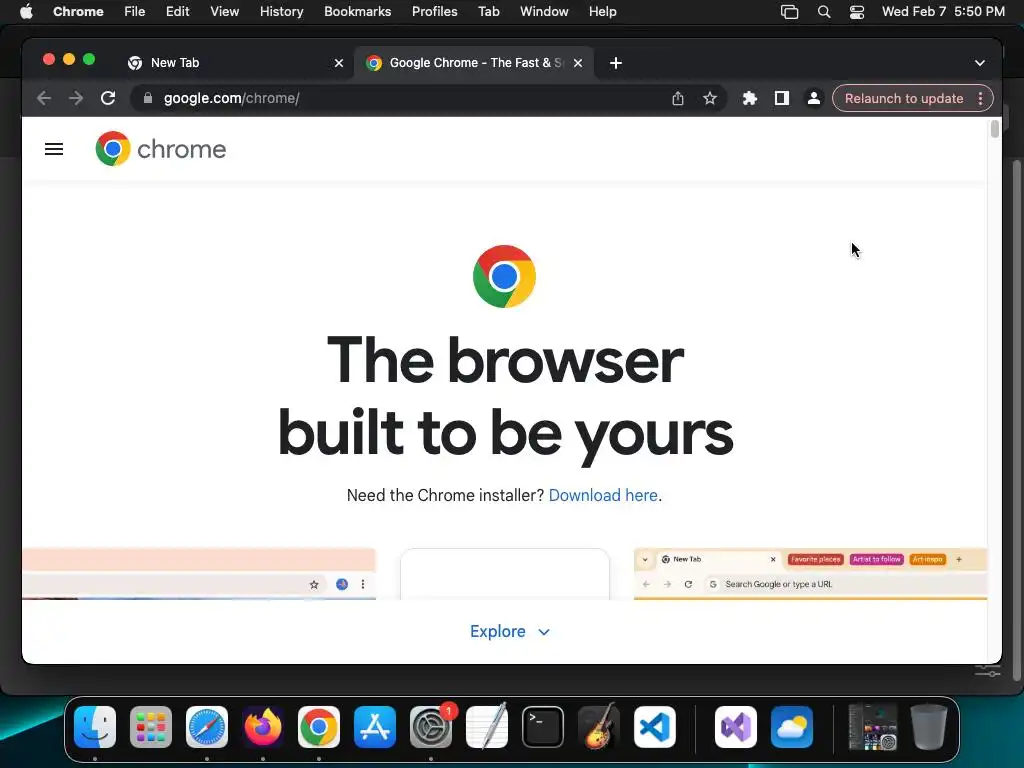Open a new tab with plus button
This screenshot has width=1024, height=768.
click(x=615, y=63)
